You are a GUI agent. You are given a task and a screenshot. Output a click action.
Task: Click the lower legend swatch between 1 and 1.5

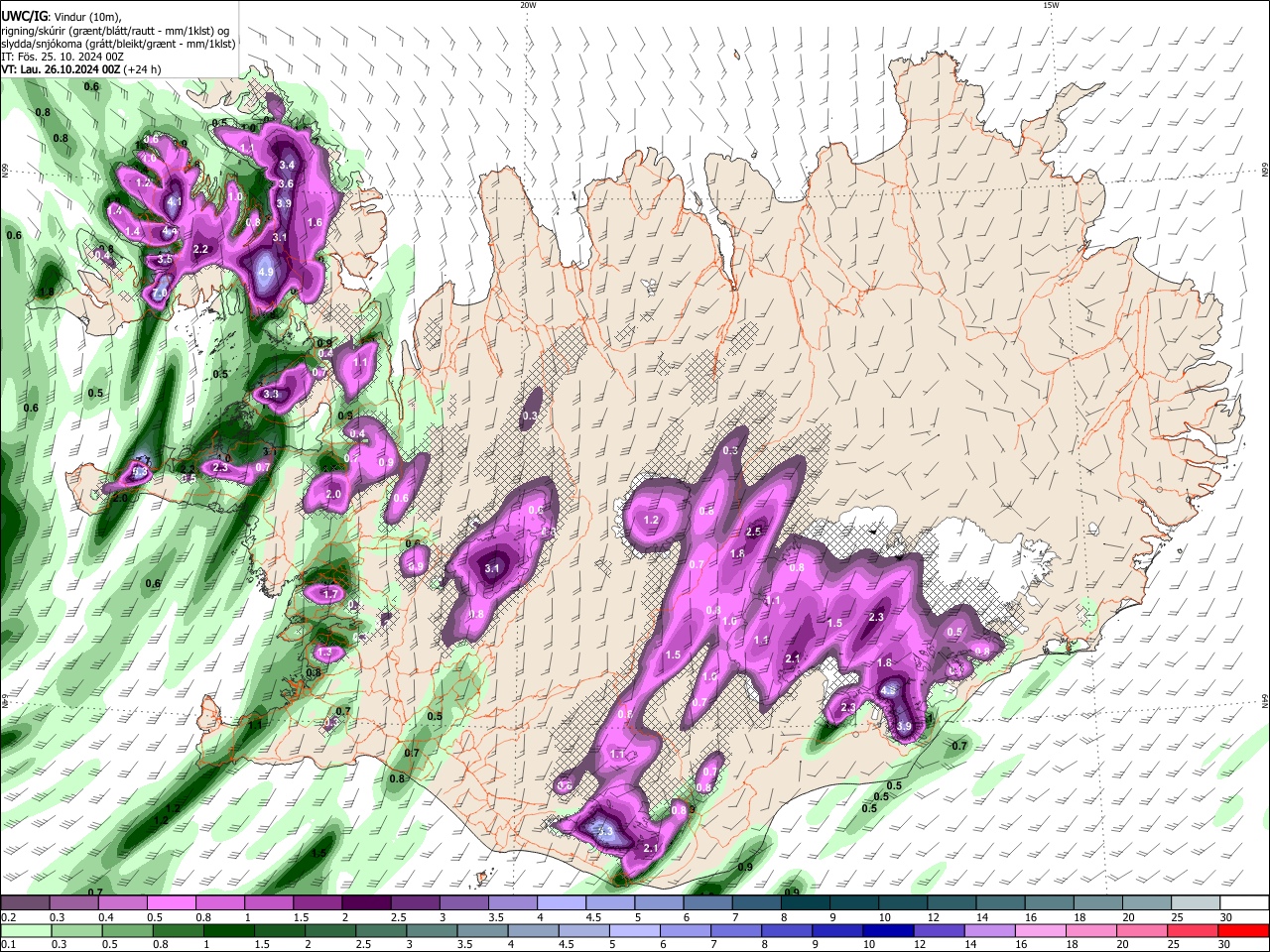(x=230, y=930)
